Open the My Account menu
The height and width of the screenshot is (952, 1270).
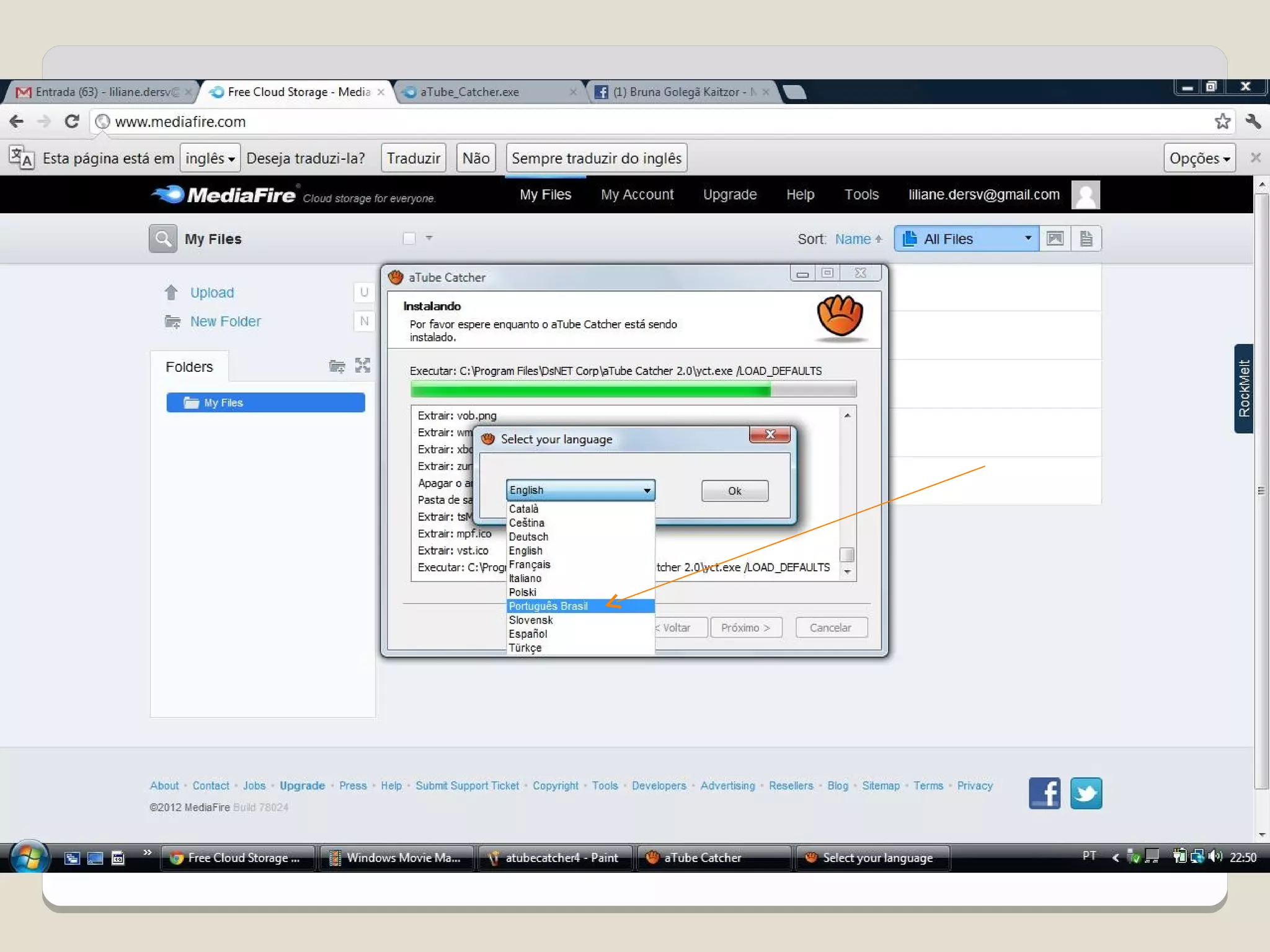click(x=637, y=195)
